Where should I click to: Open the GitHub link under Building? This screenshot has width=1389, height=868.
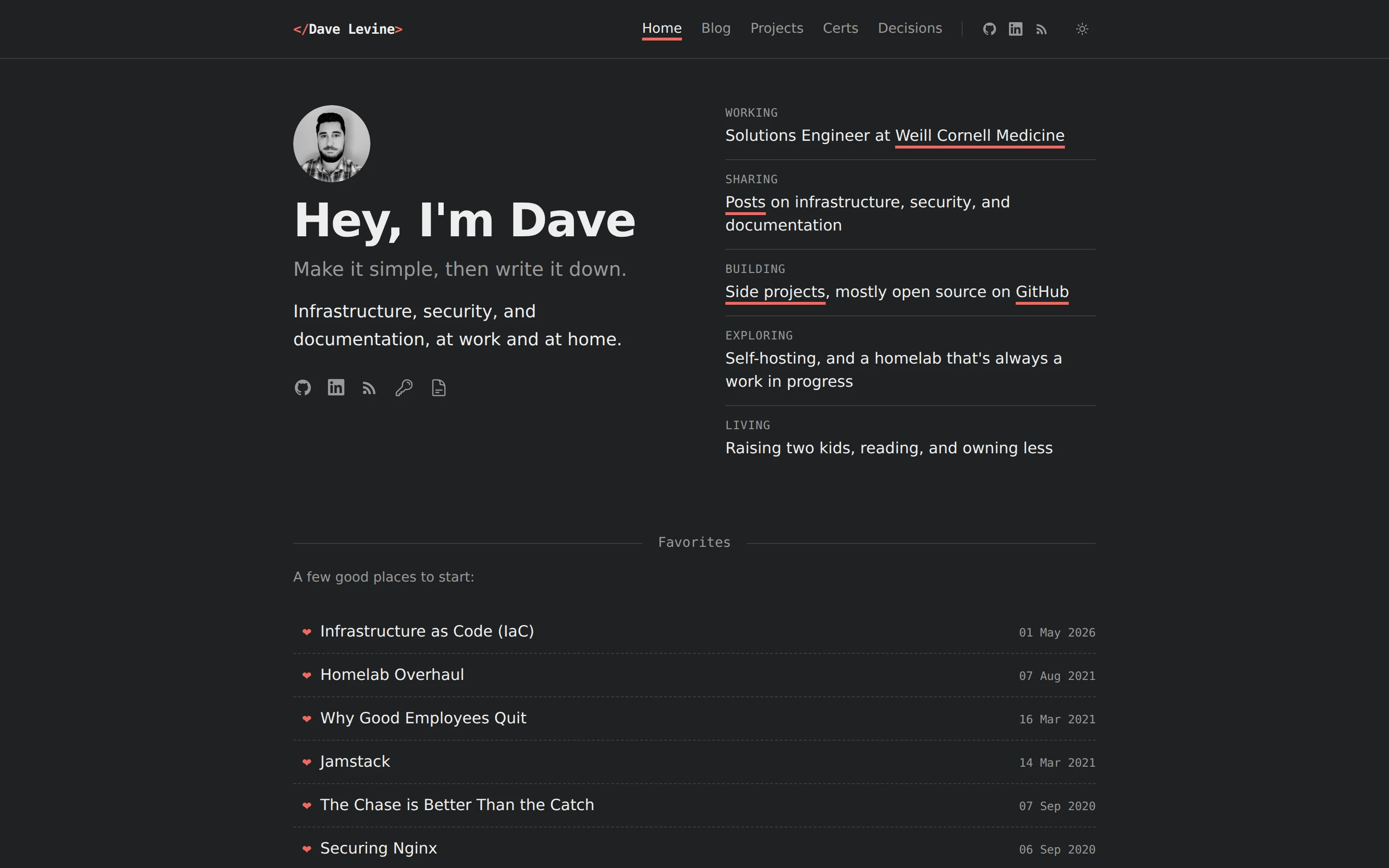(1042, 292)
